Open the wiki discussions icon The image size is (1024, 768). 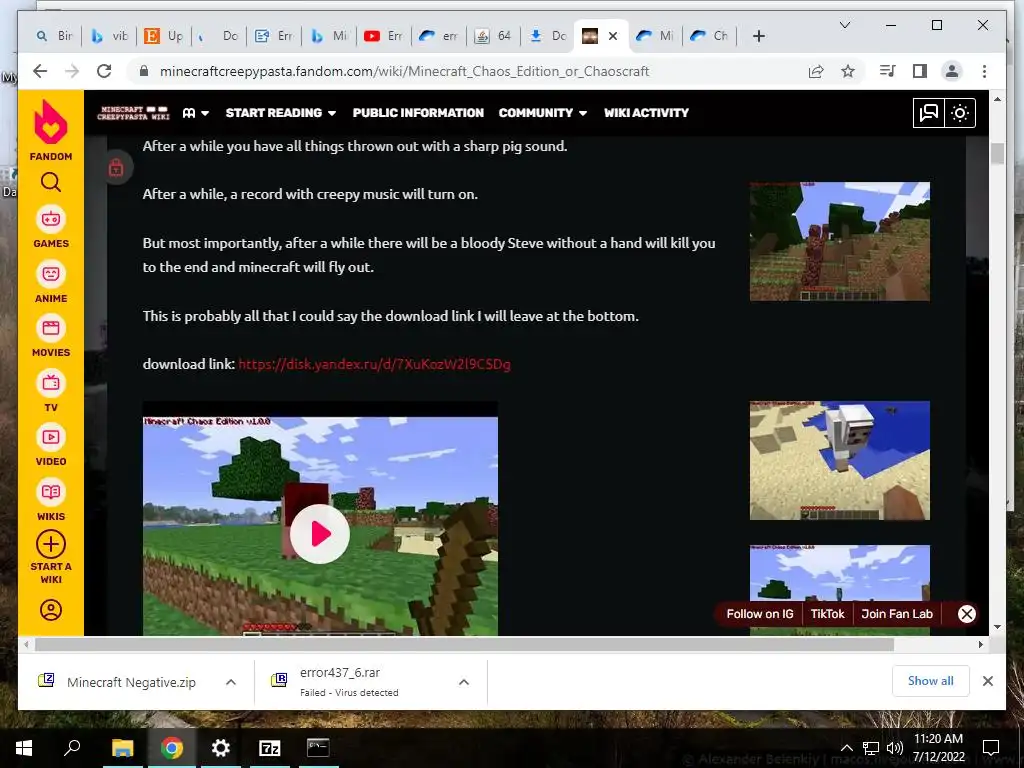(x=928, y=113)
